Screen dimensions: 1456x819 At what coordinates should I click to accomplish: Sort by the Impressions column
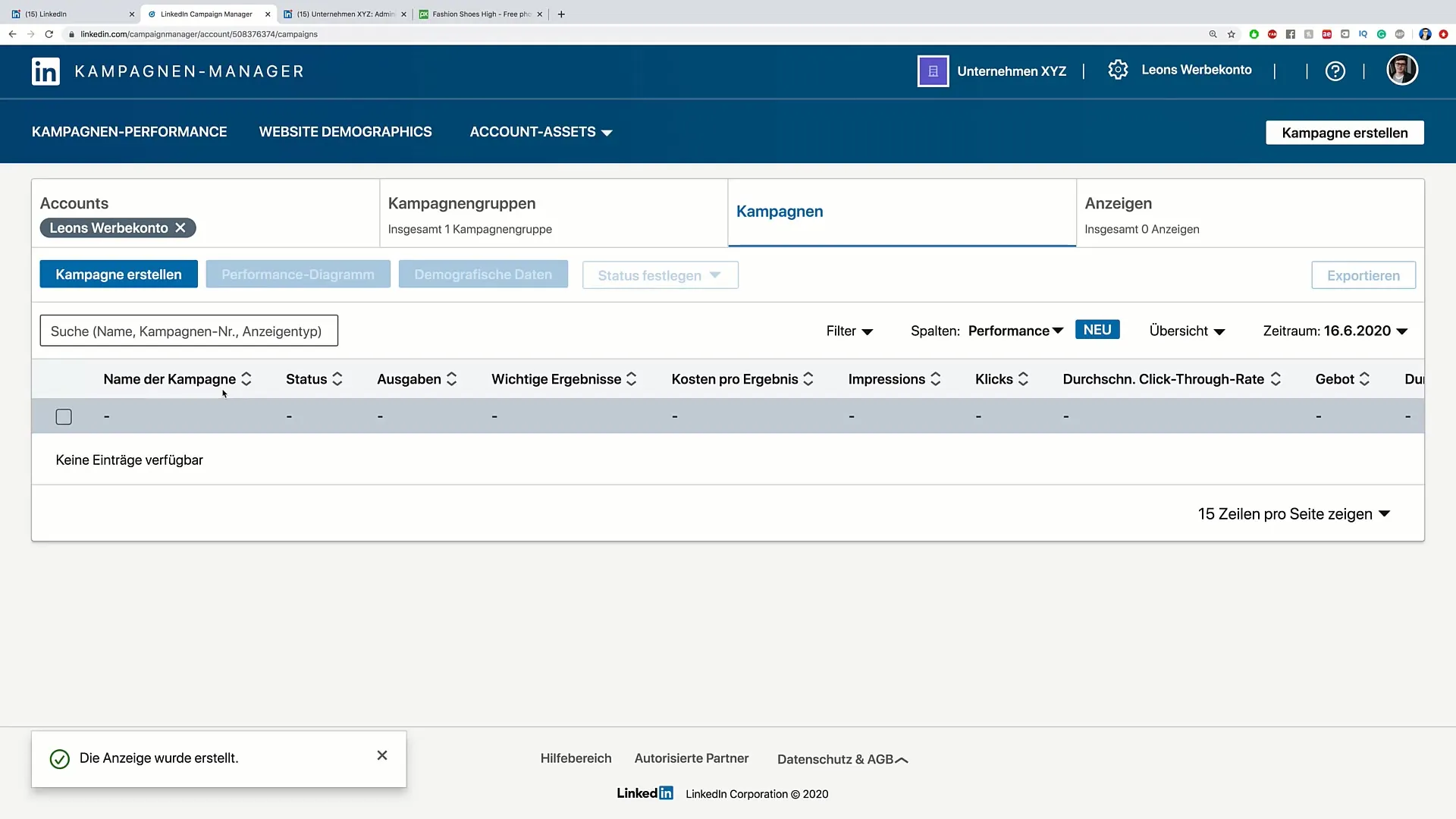click(936, 379)
